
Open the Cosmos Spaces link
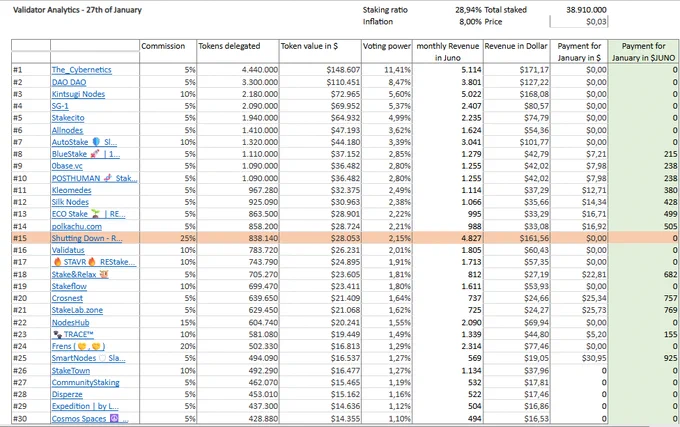[x=90, y=419]
